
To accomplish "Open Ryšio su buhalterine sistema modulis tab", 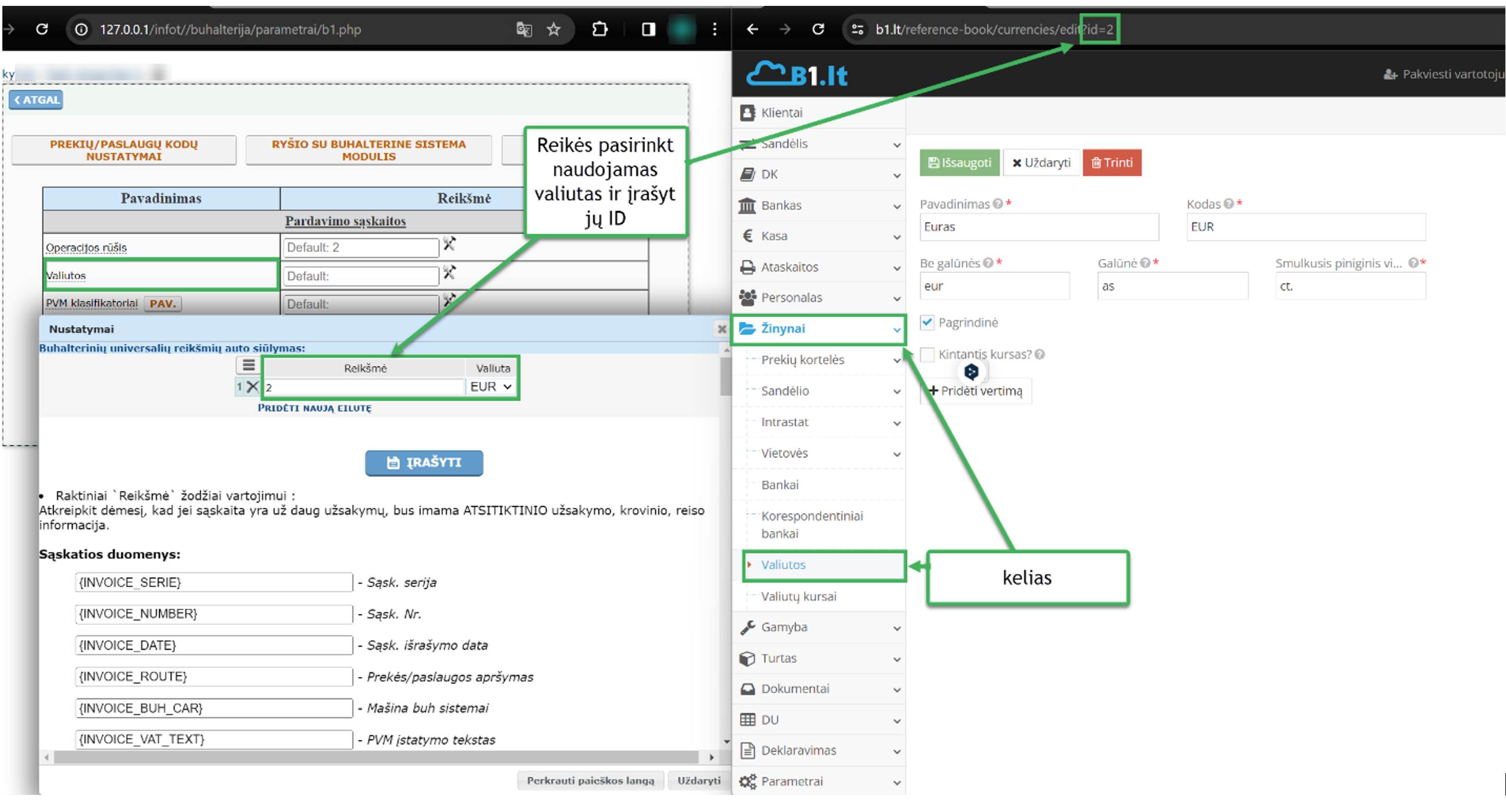I will (x=369, y=150).
